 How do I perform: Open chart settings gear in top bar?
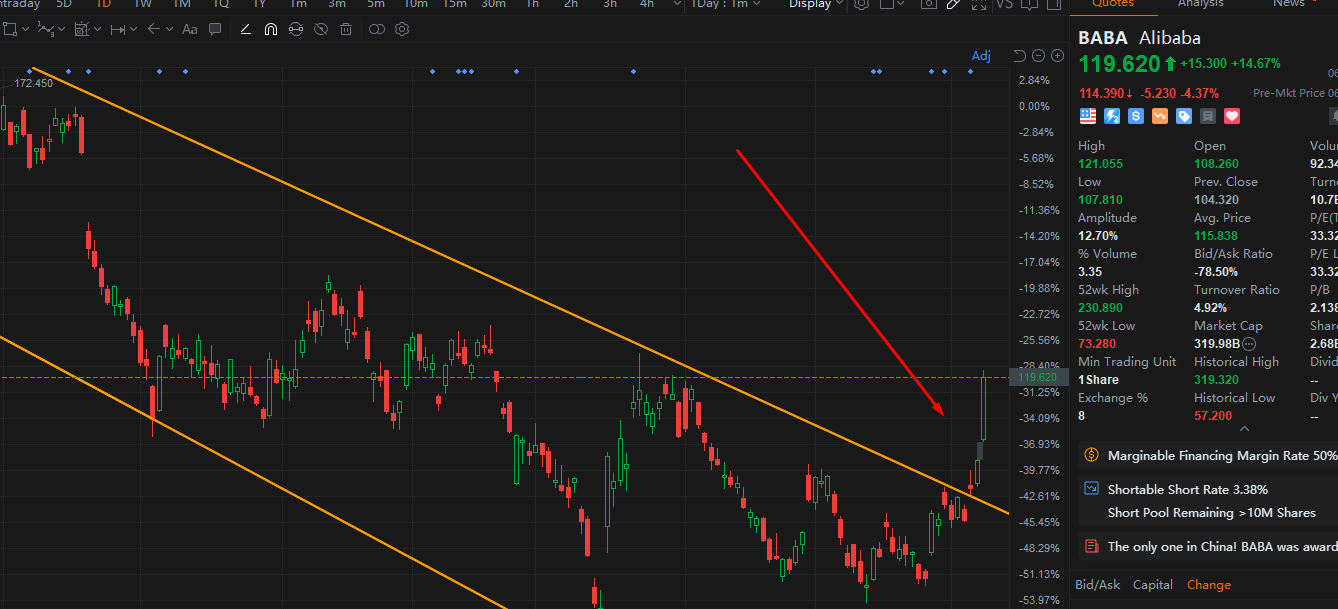pyautogui.click(x=861, y=4)
